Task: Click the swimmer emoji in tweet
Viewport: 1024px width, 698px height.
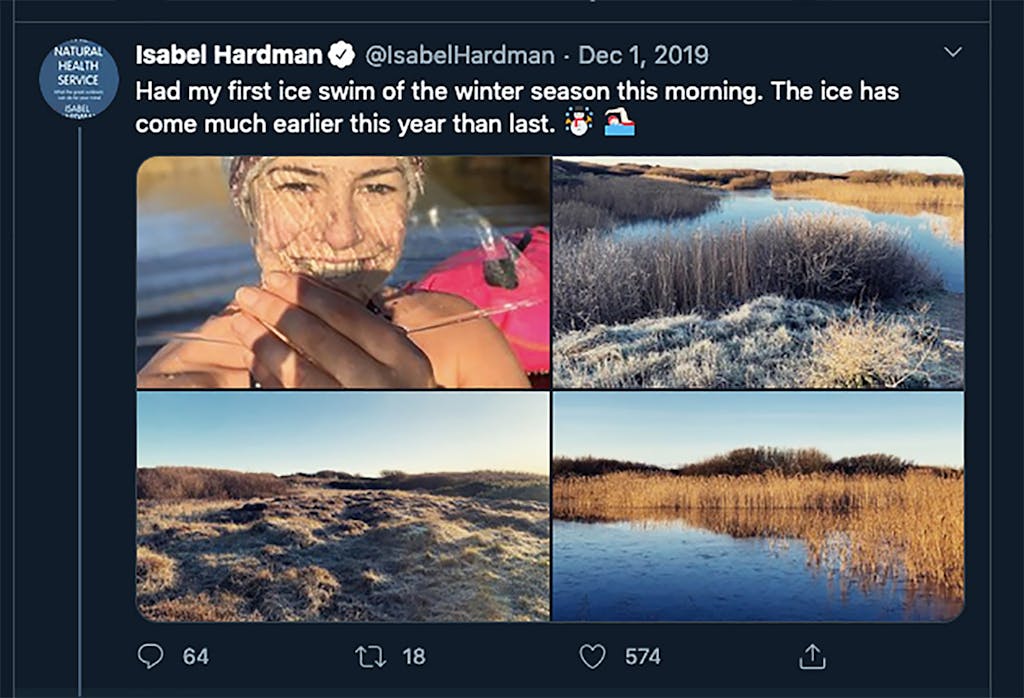Action: (619, 122)
